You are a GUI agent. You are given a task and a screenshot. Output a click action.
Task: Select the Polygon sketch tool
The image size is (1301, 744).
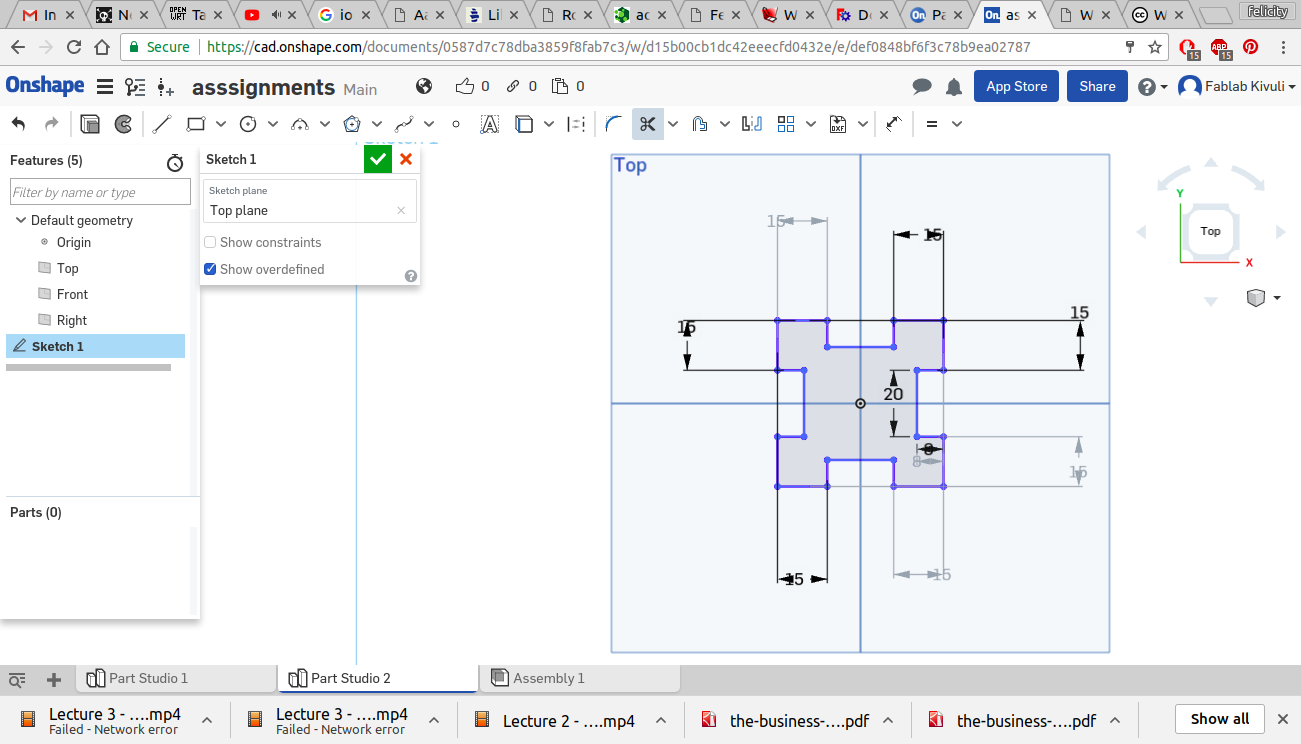pyautogui.click(x=352, y=124)
